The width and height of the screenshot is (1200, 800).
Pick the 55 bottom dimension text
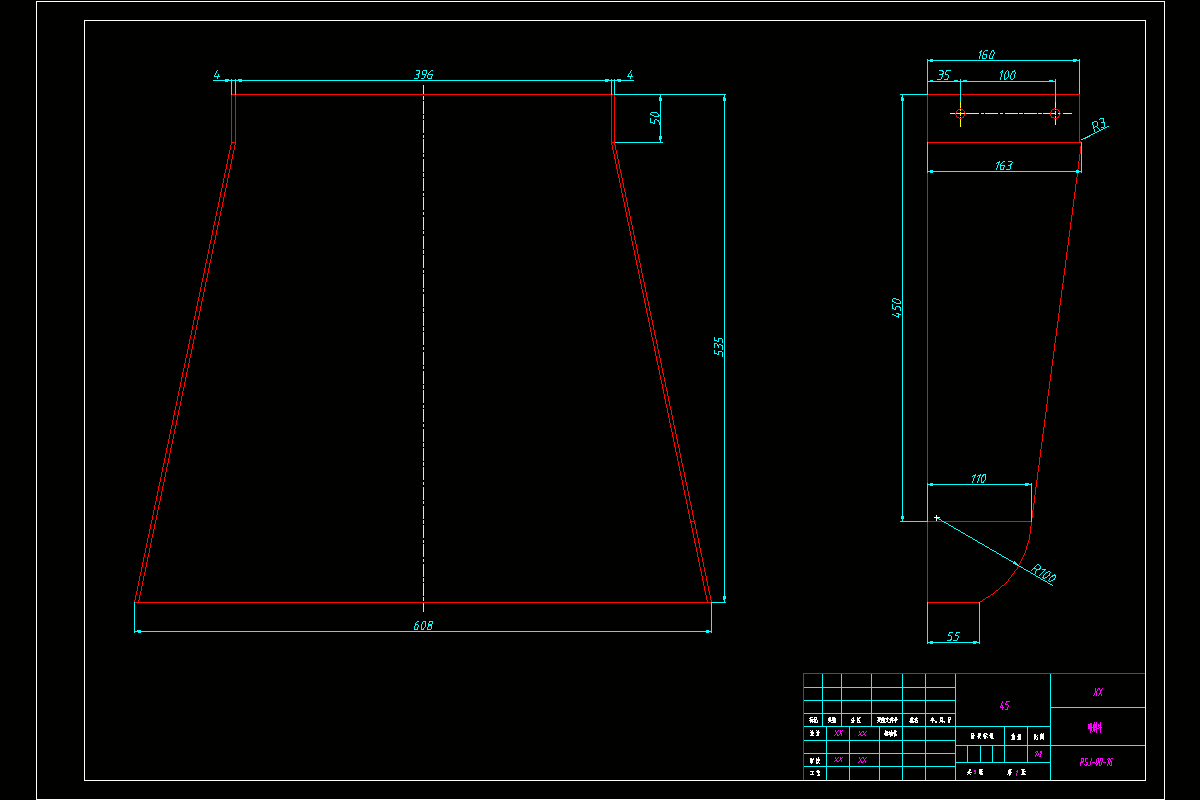point(952,636)
